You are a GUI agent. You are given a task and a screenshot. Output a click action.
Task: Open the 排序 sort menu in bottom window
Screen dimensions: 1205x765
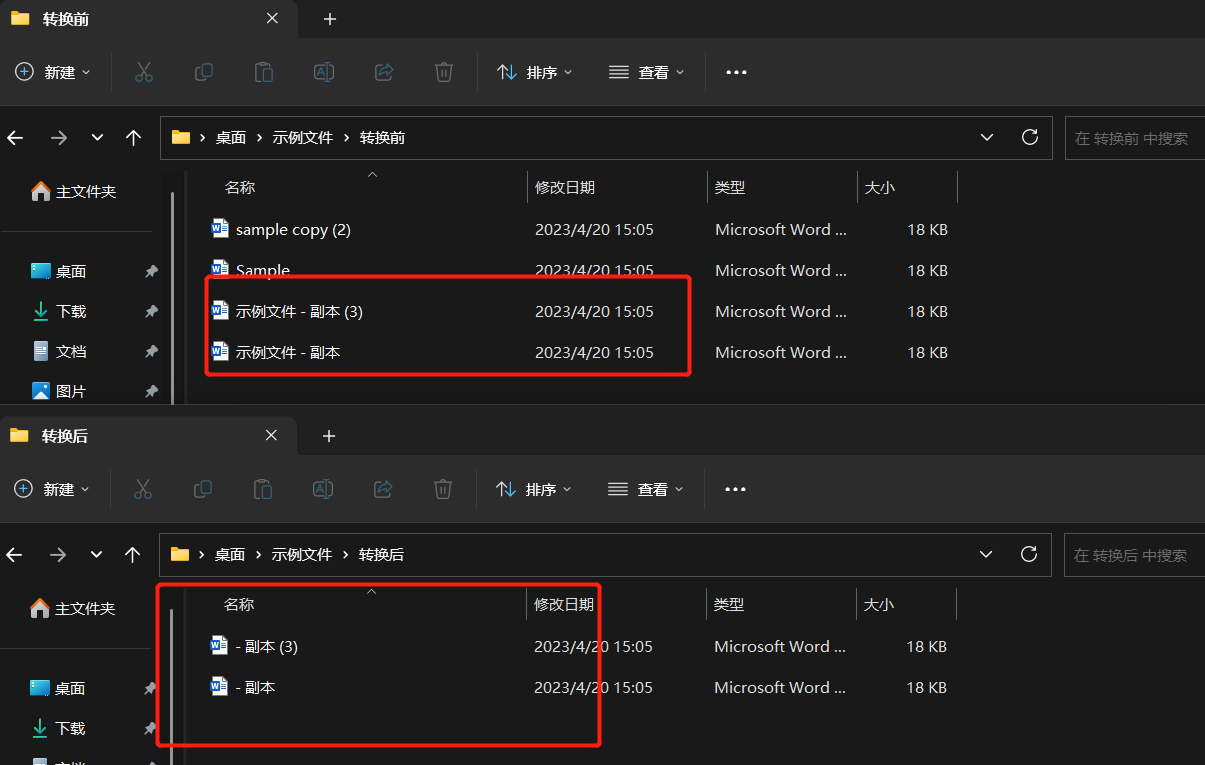535,489
